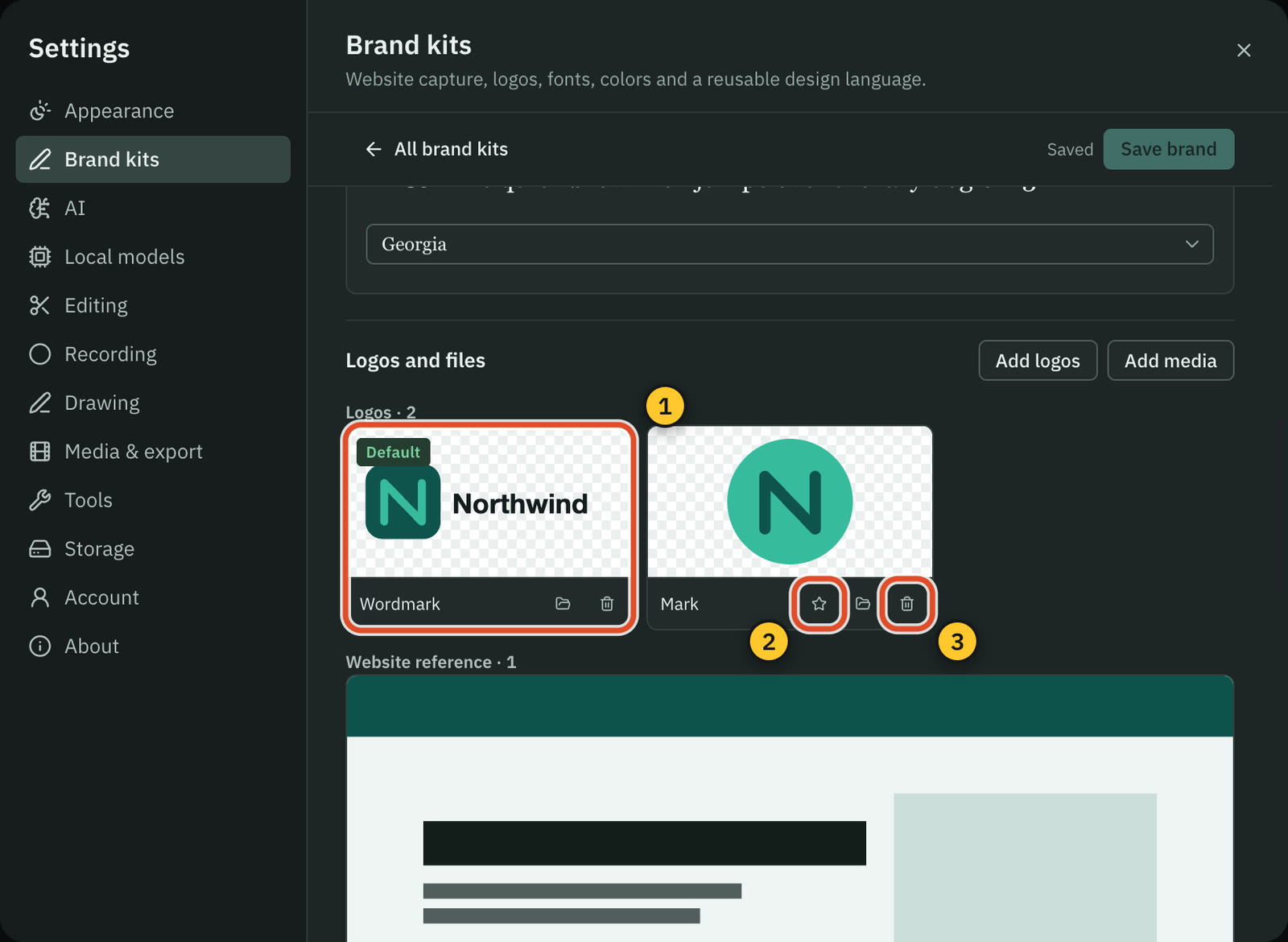1288x942 pixels.
Task: Select the Mark logo thumbnail
Action: 790,502
